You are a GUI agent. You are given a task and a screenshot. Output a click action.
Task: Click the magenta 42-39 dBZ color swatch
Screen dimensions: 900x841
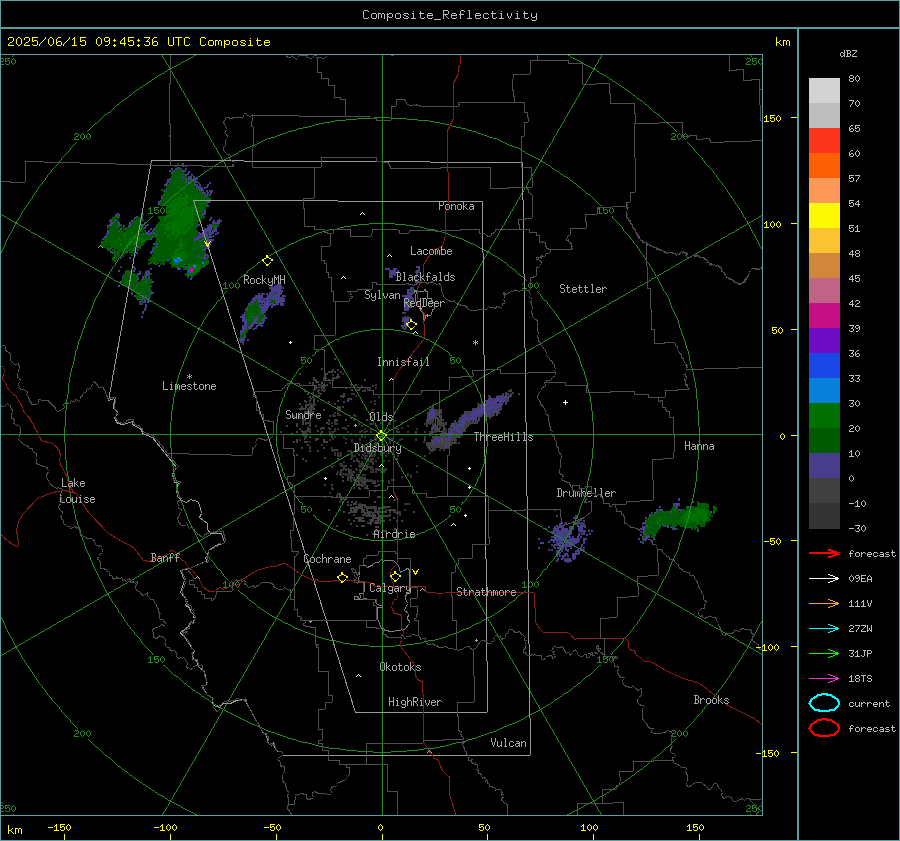pyautogui.click(x=824, y=316)
